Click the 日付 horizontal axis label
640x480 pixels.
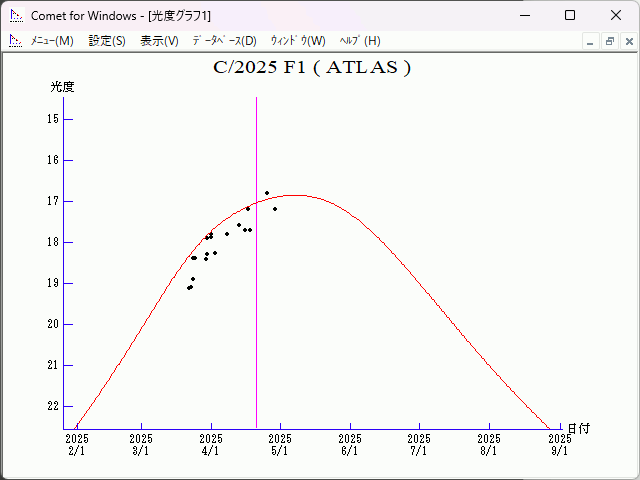click(578, 428)
